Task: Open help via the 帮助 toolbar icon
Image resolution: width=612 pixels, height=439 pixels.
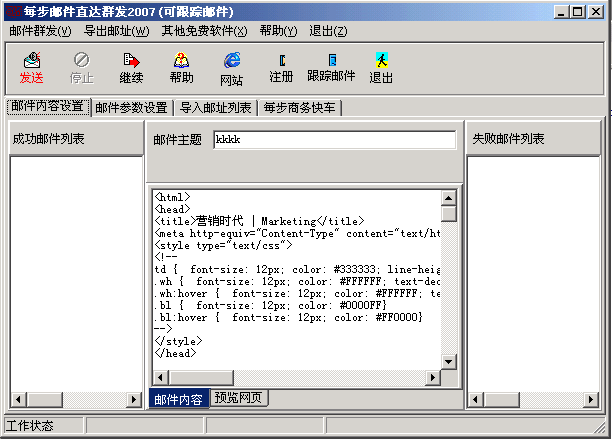Action: (x=181, y=68)
